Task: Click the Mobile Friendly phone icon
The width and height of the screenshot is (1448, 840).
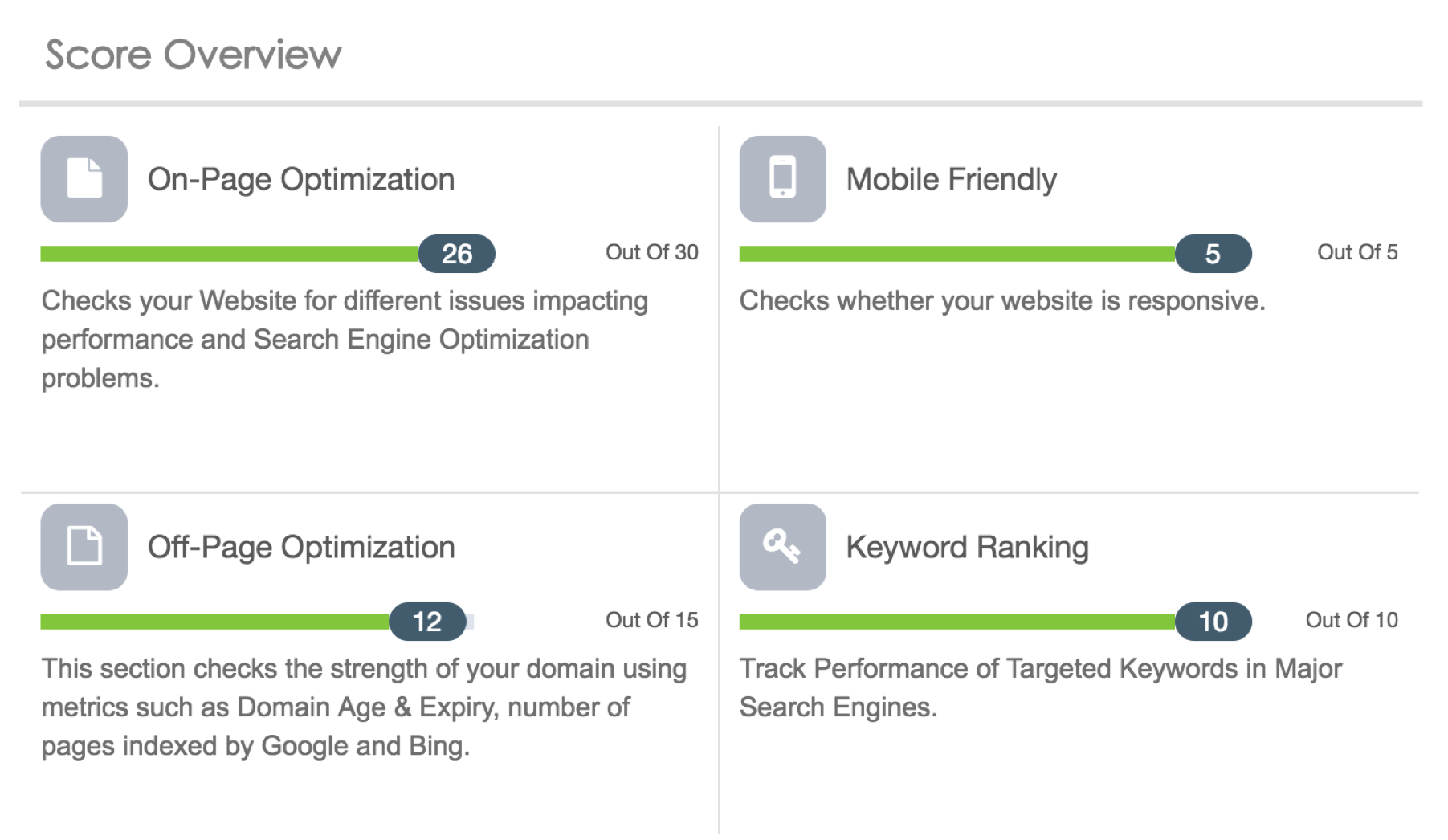Action: pyautogui.click(x=783, y=179)
